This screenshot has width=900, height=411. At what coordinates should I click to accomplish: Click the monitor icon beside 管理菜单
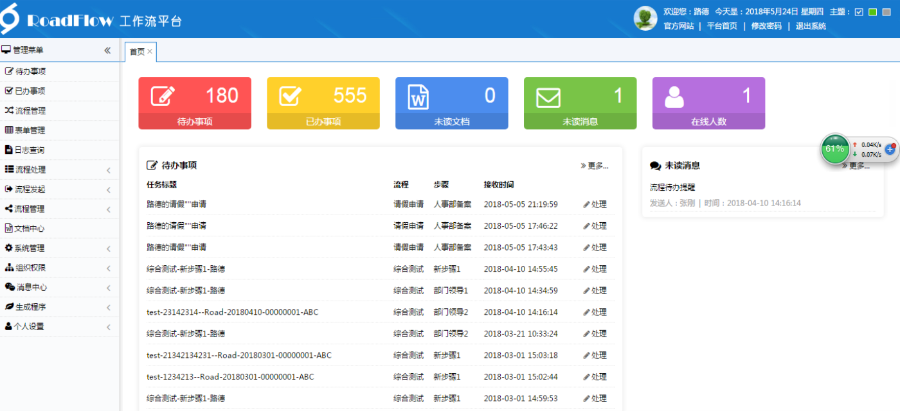click(x=6, y=50)
